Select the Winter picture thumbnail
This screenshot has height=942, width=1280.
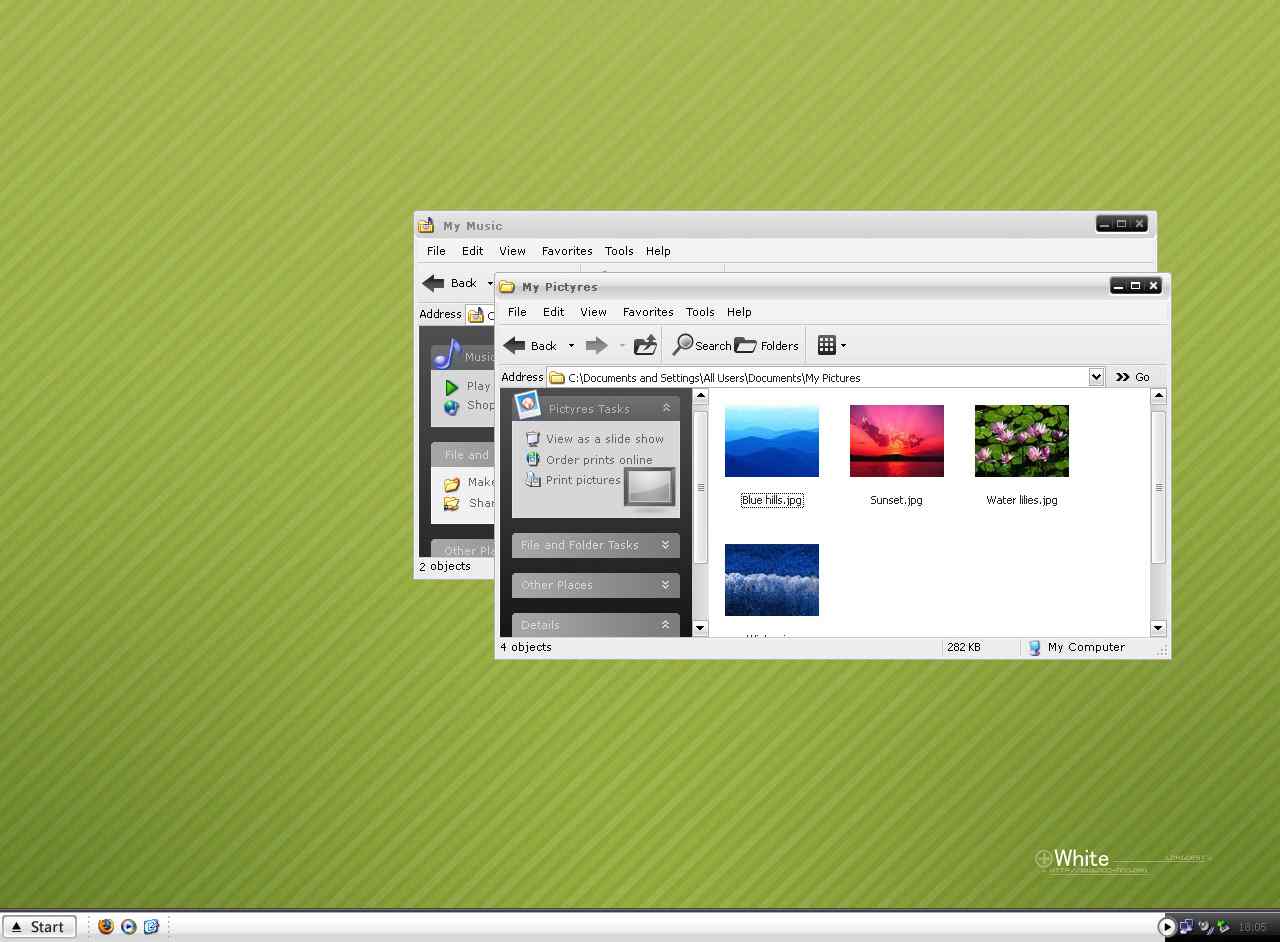pyautogui.click(x=772, y=580)
